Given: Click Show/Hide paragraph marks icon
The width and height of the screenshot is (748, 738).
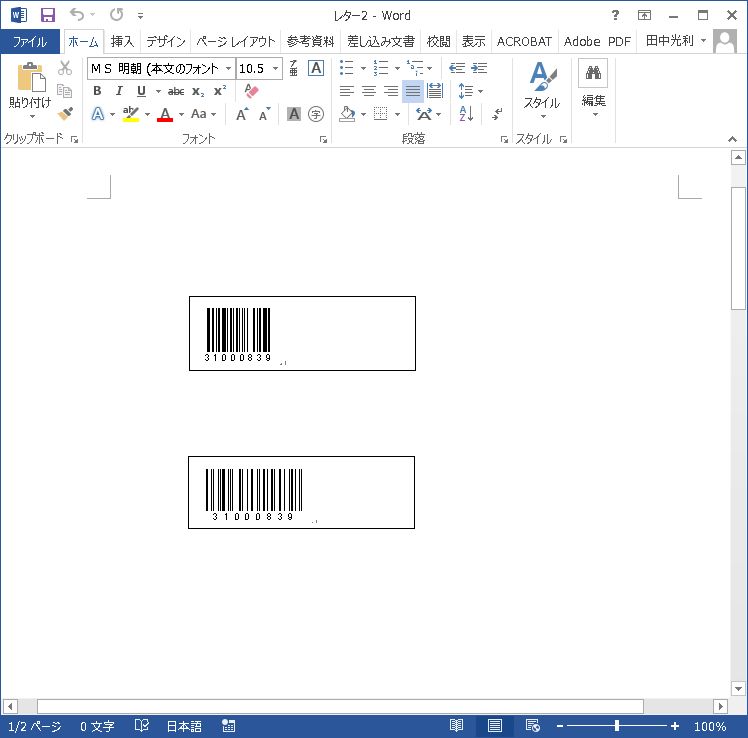Looking at the screenshot, I should pos(497,114).
